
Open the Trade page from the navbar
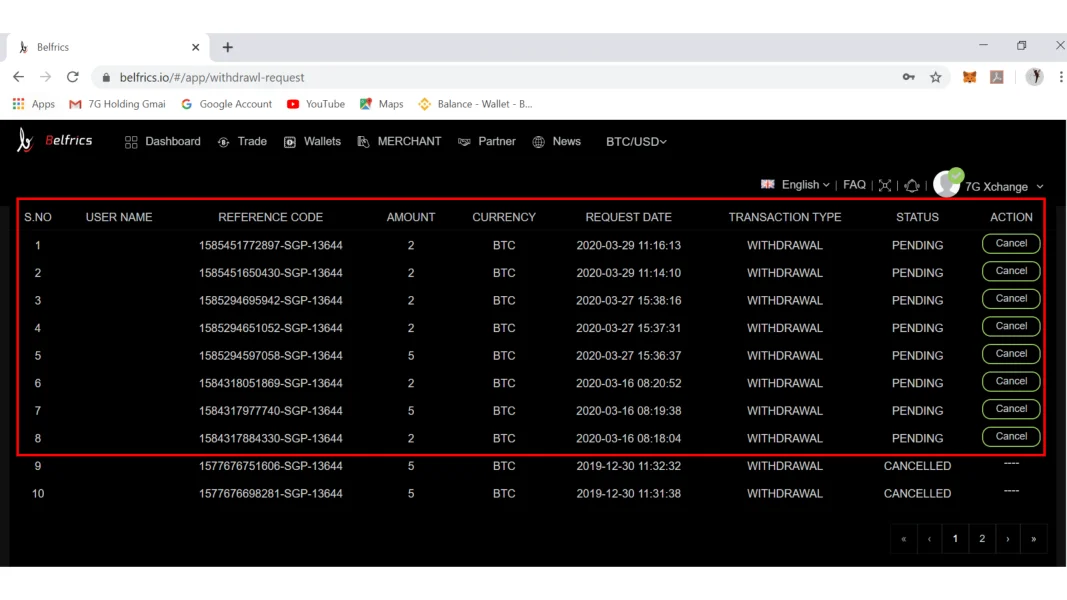242,142
